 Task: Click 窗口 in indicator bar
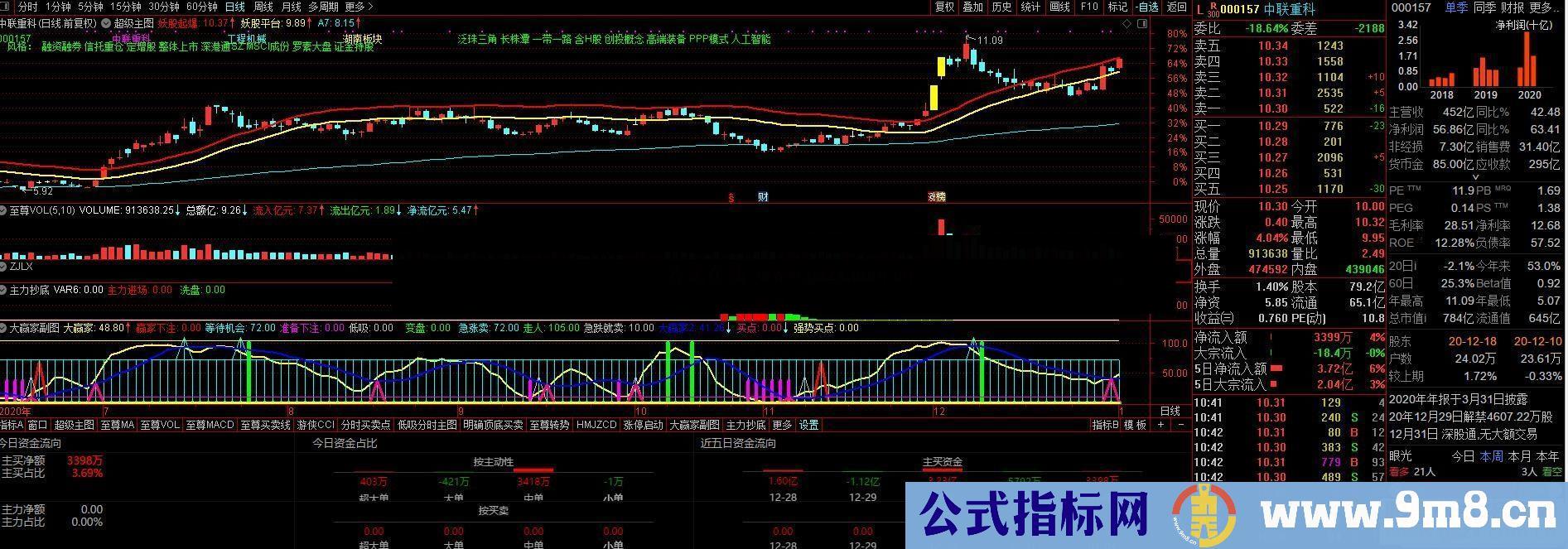click(x=37, y=425)
